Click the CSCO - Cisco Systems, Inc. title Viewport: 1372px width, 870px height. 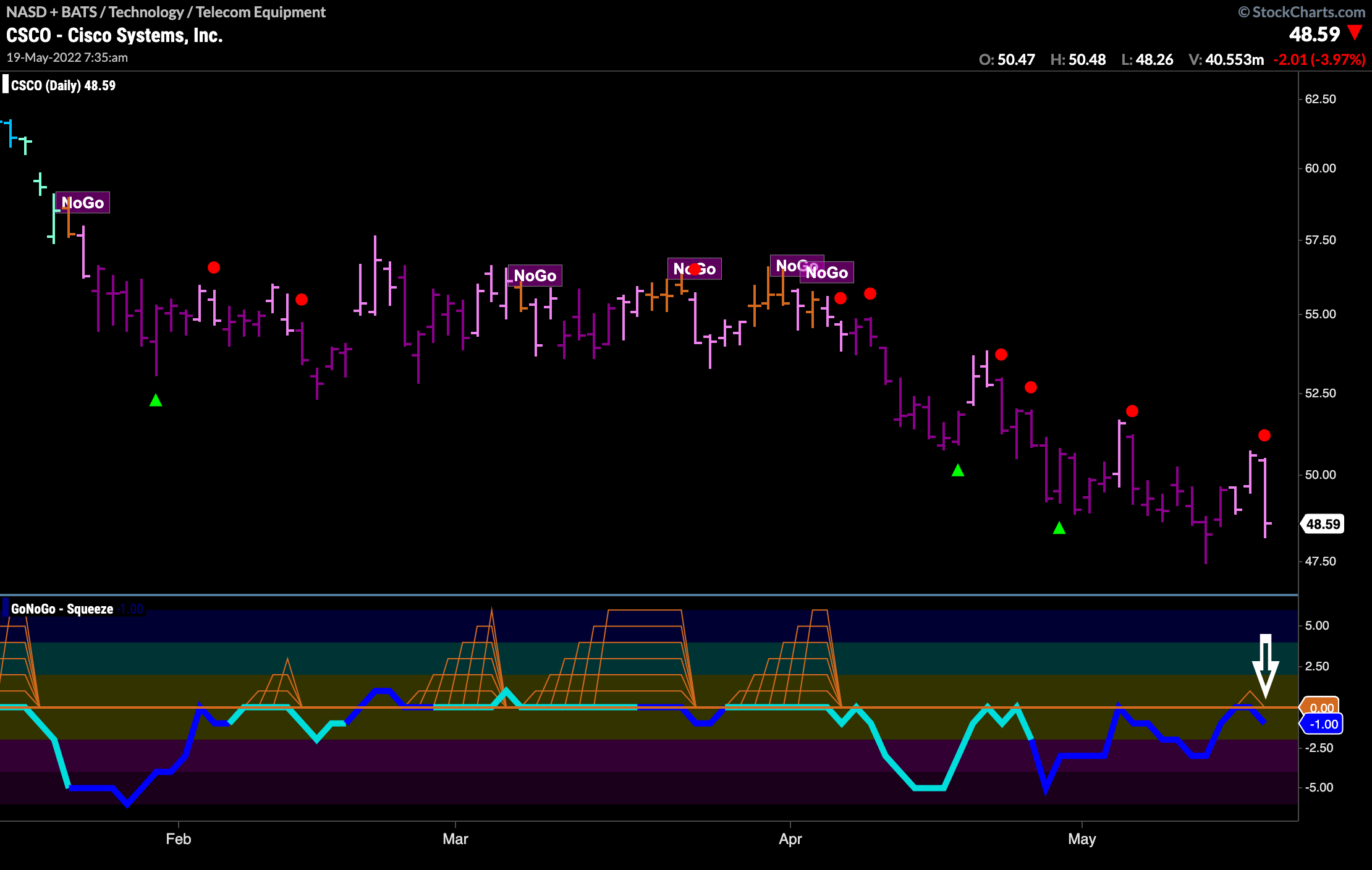click(114, 35)
